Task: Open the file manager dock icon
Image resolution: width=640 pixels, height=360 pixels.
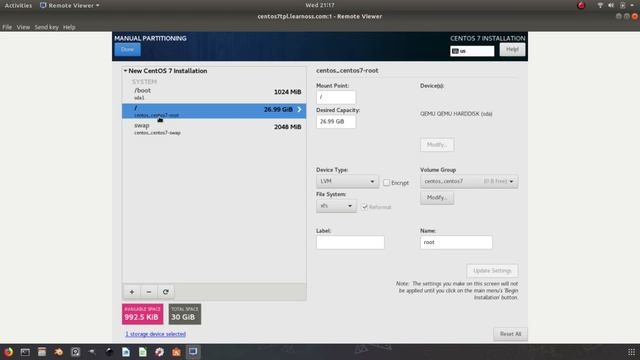Action: pyautogui.click(x=42, y=352)
